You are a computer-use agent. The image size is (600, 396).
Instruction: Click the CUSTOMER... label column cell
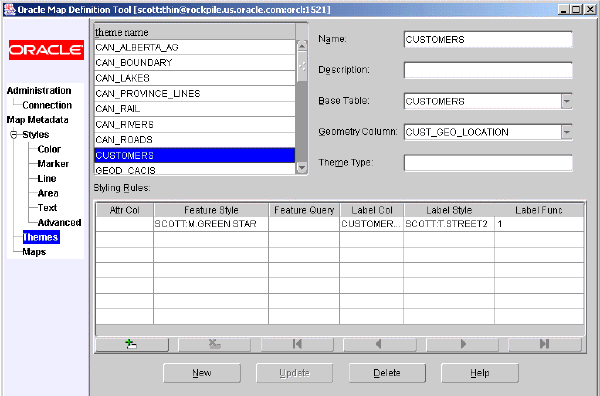point(372,224)
